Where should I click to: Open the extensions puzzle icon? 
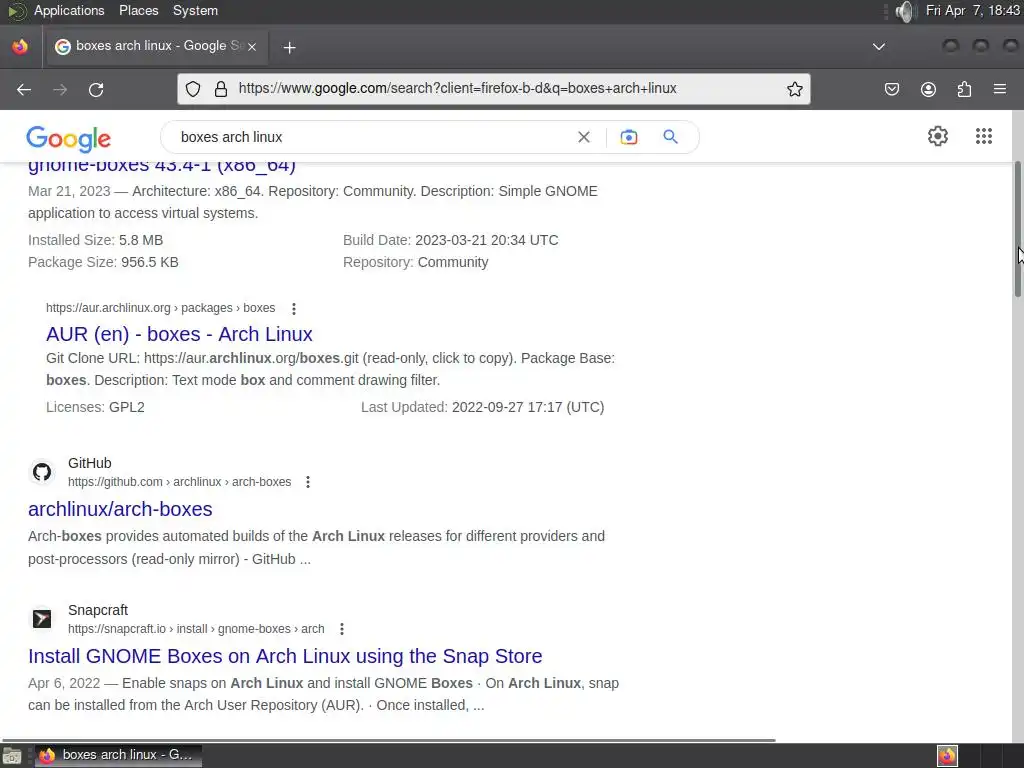click(964, 89)
